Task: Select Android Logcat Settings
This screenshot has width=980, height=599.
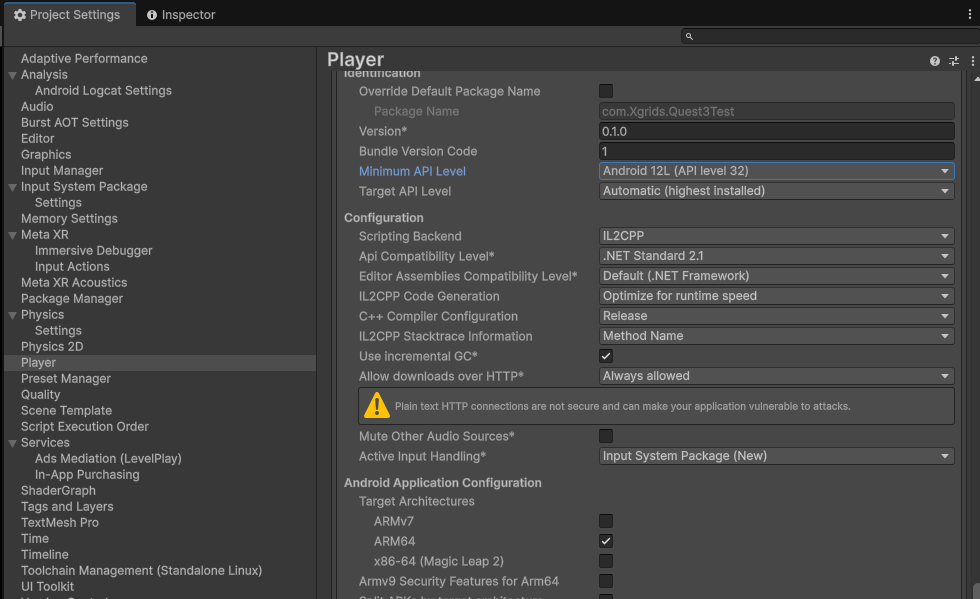Action: point(103,90)
